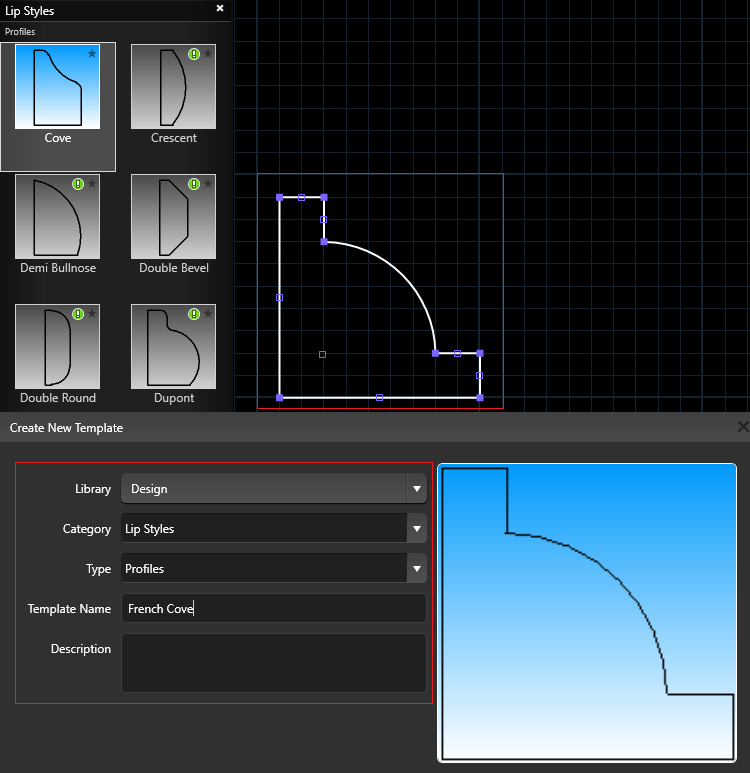This screenshot has height=773, width=750.
Task: Select the midpoint handle on the bottom edge
Action: click(x=379, y=398)
